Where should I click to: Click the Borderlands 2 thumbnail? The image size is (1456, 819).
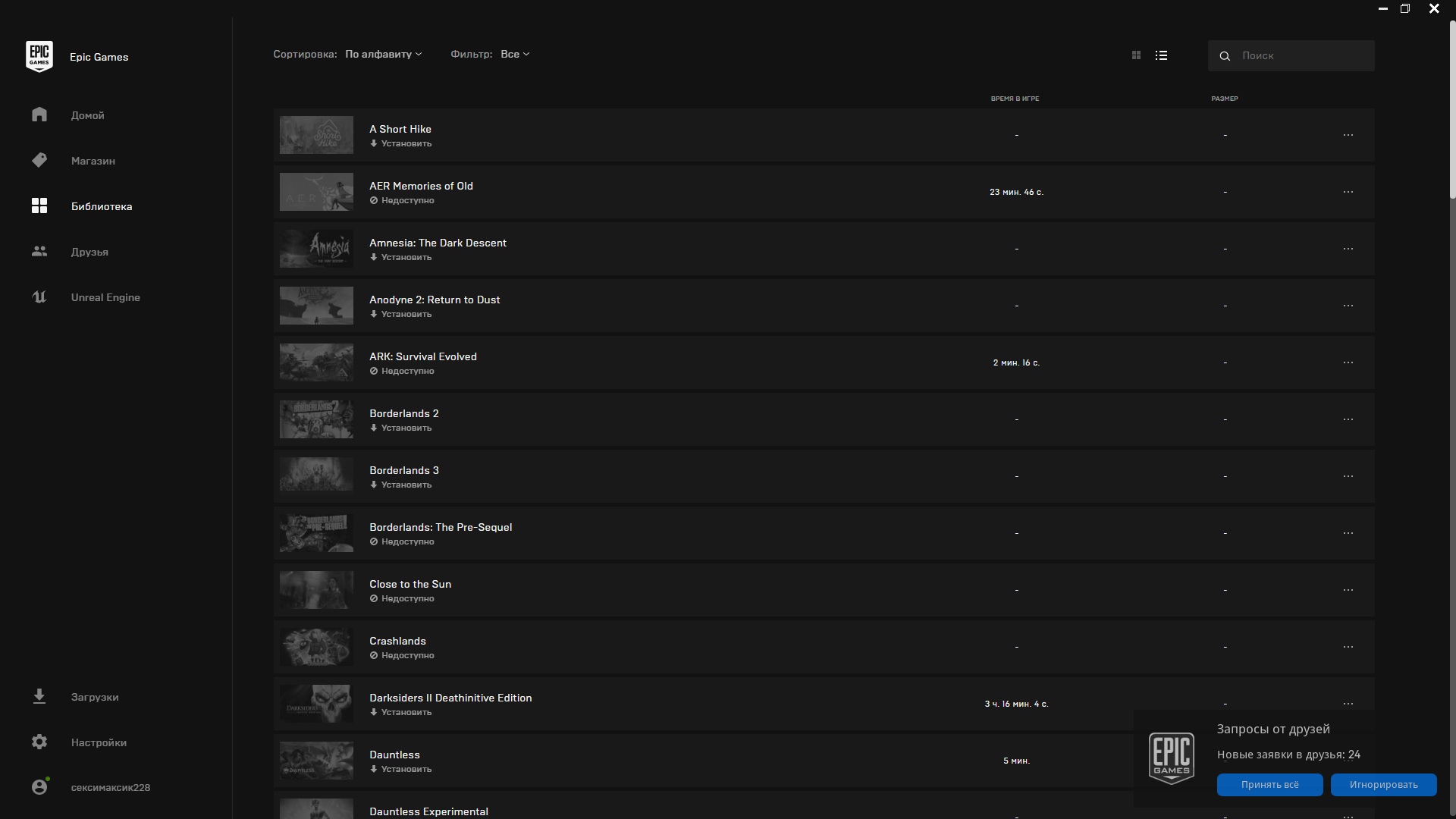(x=316, y=419)
